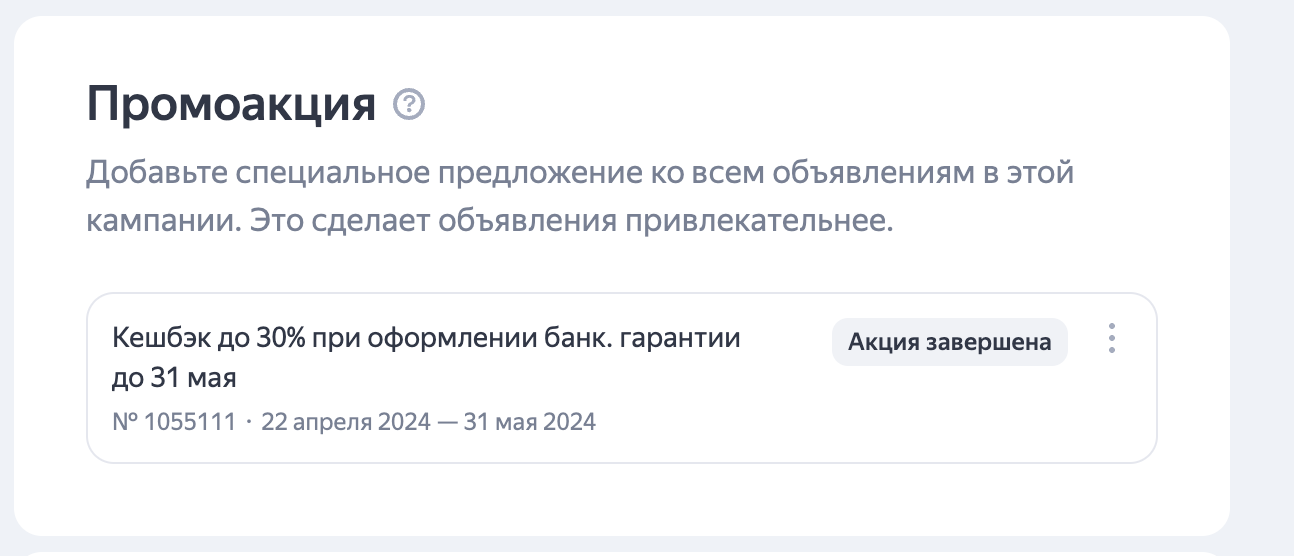1294x556 pixels.
Task: Click the question mark help icon beside Промоакция
Action: coord(409,104)
